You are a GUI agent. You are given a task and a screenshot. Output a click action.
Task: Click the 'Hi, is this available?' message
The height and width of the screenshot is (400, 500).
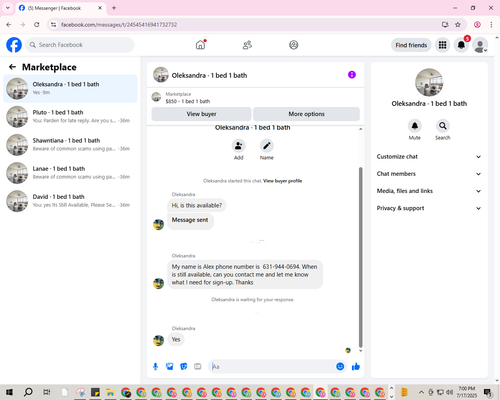pos(197,205)
